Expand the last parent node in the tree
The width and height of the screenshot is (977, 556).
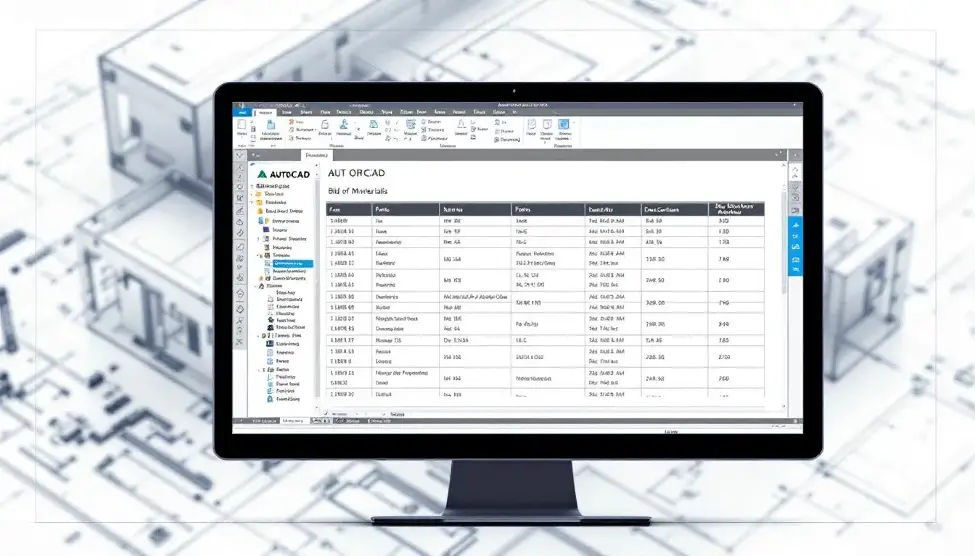pos(259,369)
